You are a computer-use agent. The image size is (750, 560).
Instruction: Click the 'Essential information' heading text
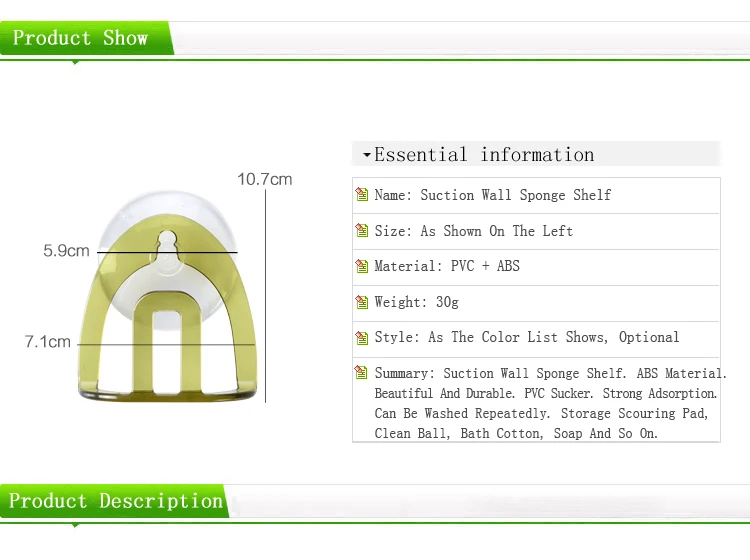[x=484, y=154]
